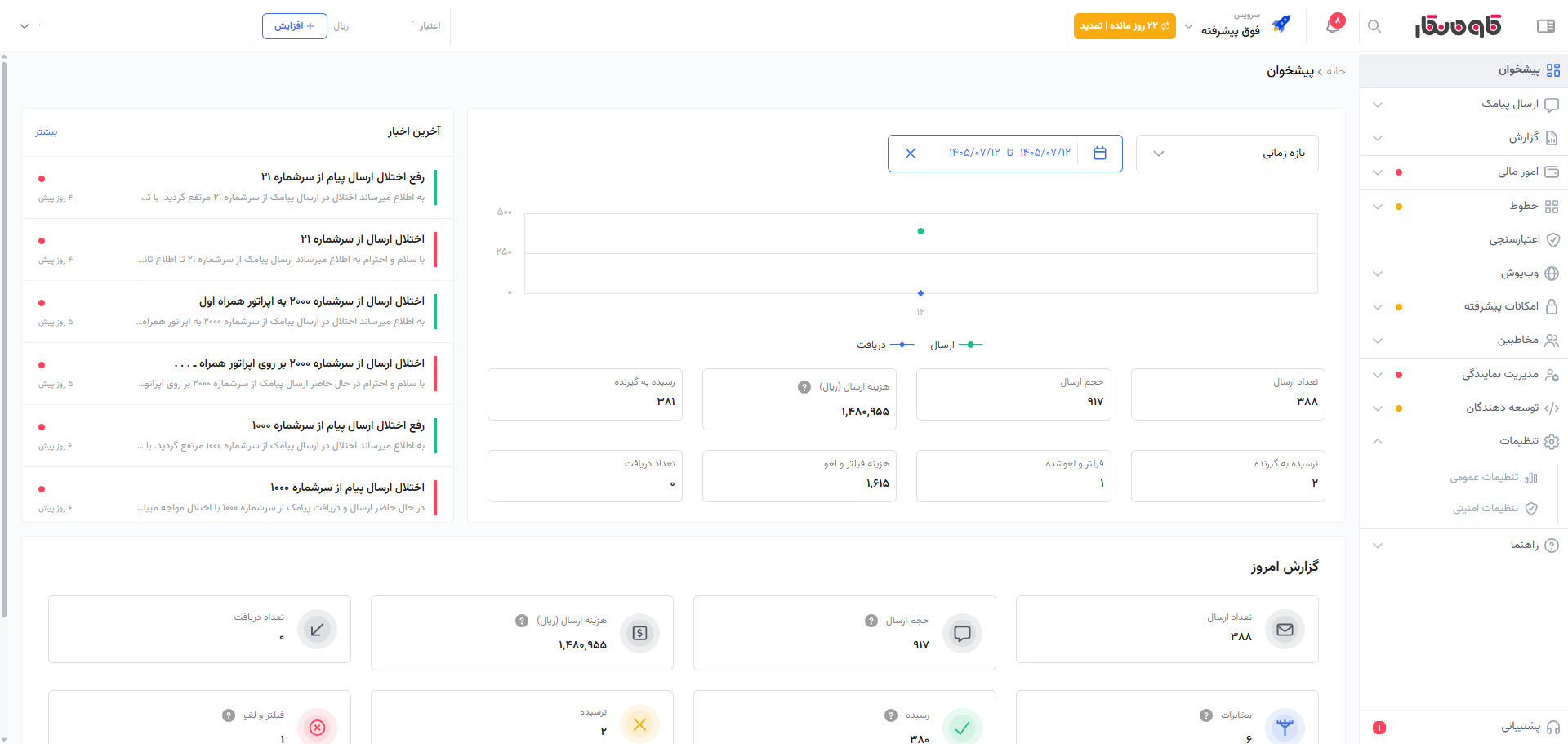Viewport: 1568px width, 744px height.
Task: Click the calendar icon in date range
Action: pos(1100,153)
